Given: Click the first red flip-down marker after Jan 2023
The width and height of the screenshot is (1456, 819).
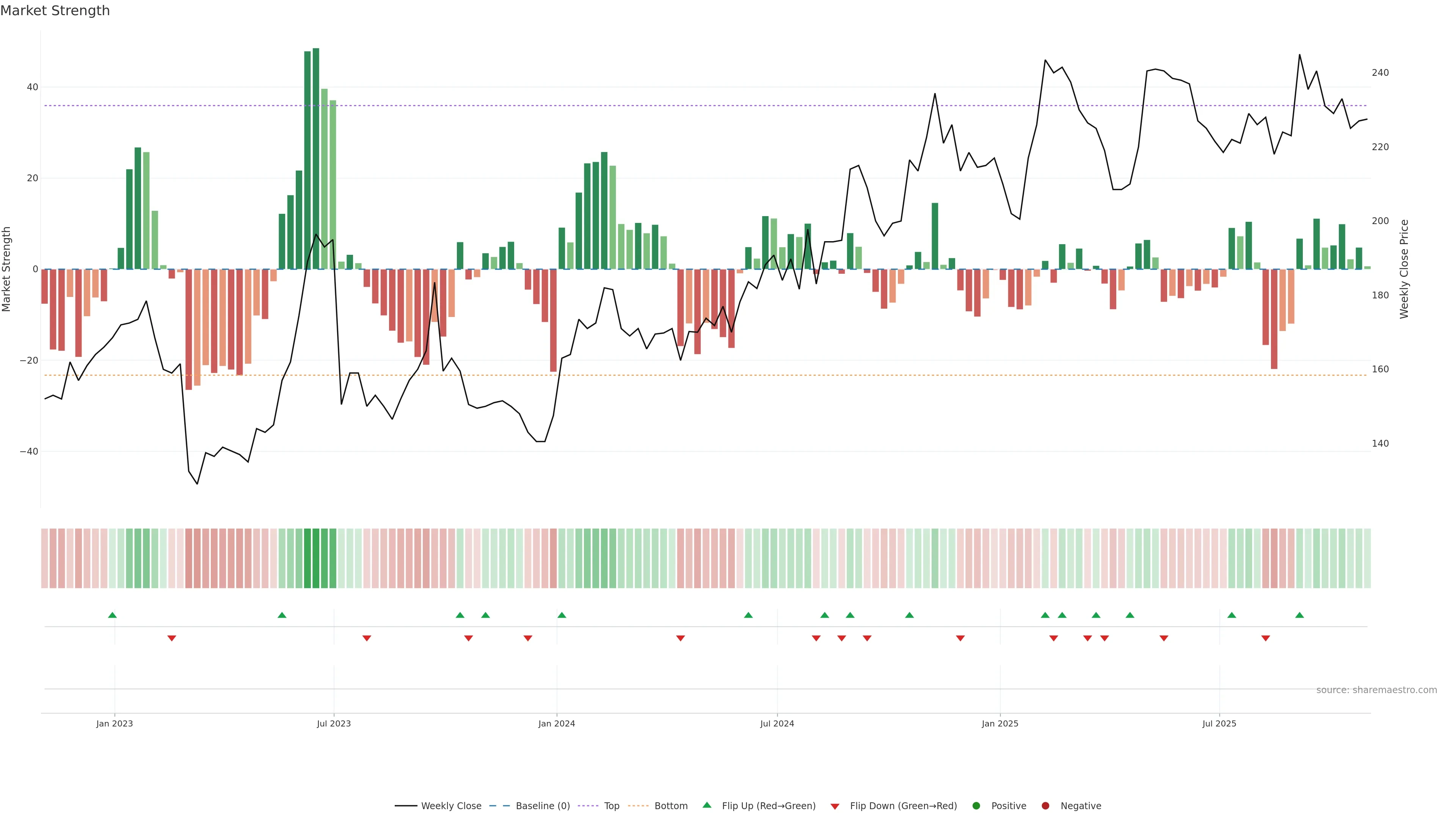Looking at the screenshot, I should tap(172, 638).
